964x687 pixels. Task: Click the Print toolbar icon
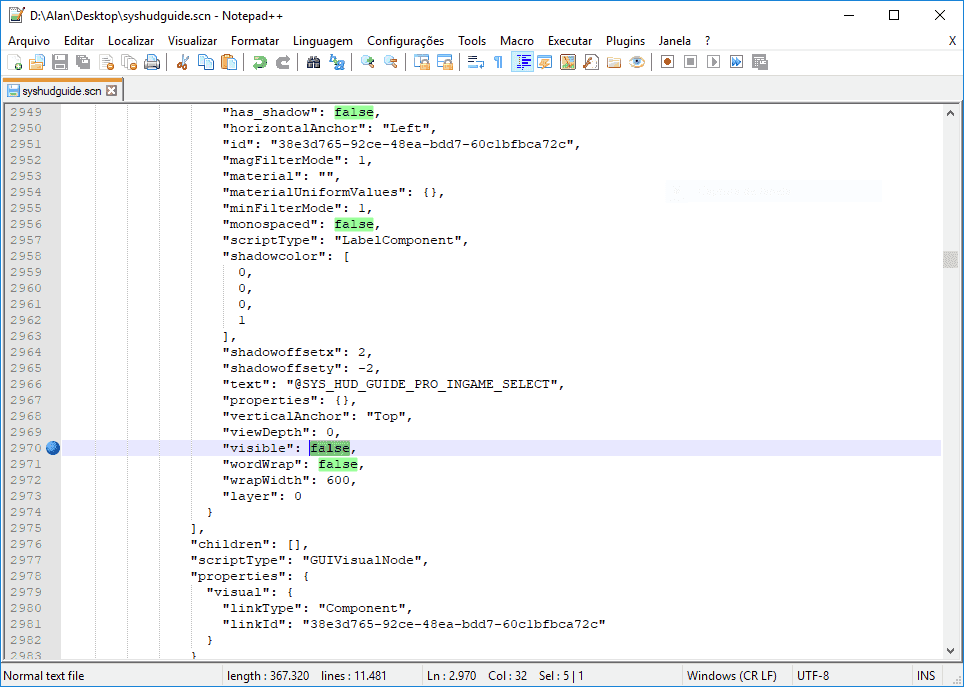point(152,62)
